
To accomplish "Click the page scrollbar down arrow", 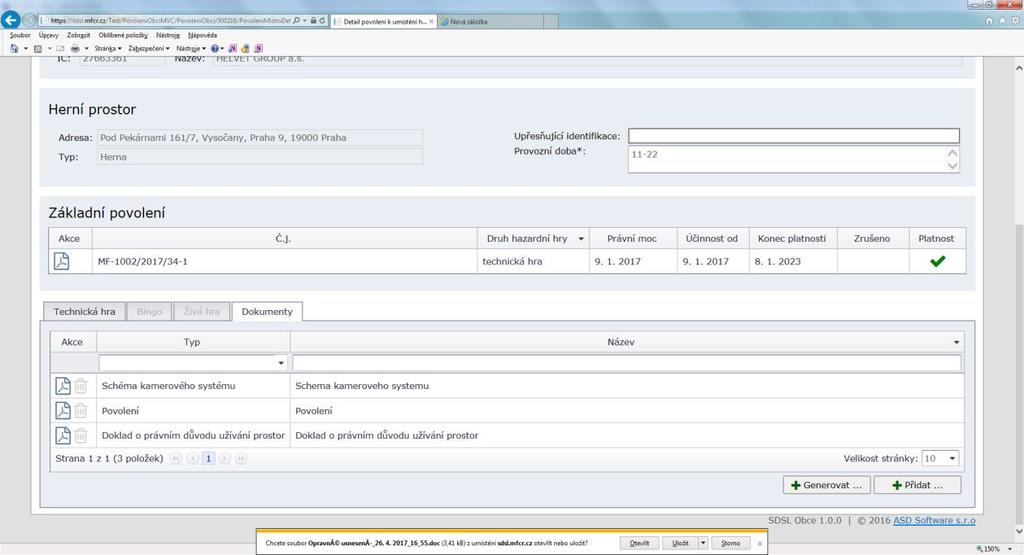I will [1018, 531].
